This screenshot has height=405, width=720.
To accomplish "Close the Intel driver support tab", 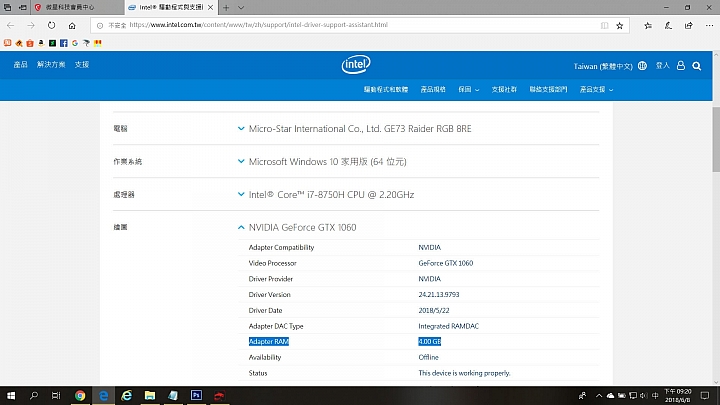I will coord(210,7).
